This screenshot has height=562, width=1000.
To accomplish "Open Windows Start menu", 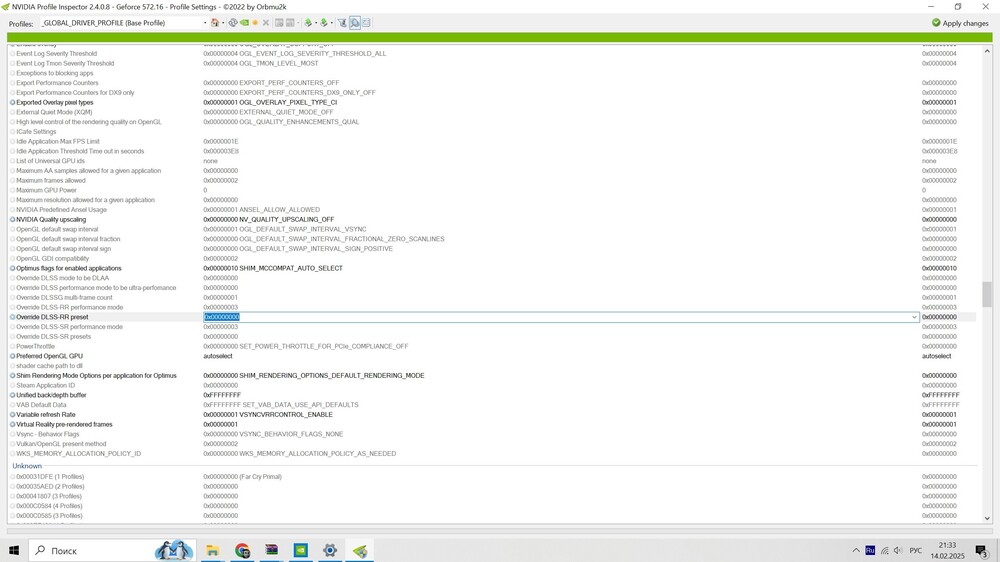I will [x=14, y=550].
